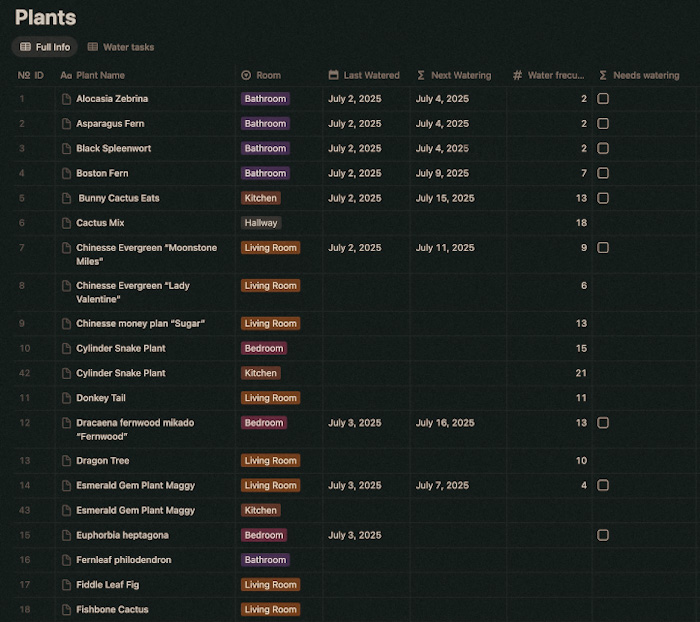Toggle Needs watering checkbox for Dracaena fernwood mikado
This screenshot has height=622, width=700.
pyautogui.click(x=603, y=422)
